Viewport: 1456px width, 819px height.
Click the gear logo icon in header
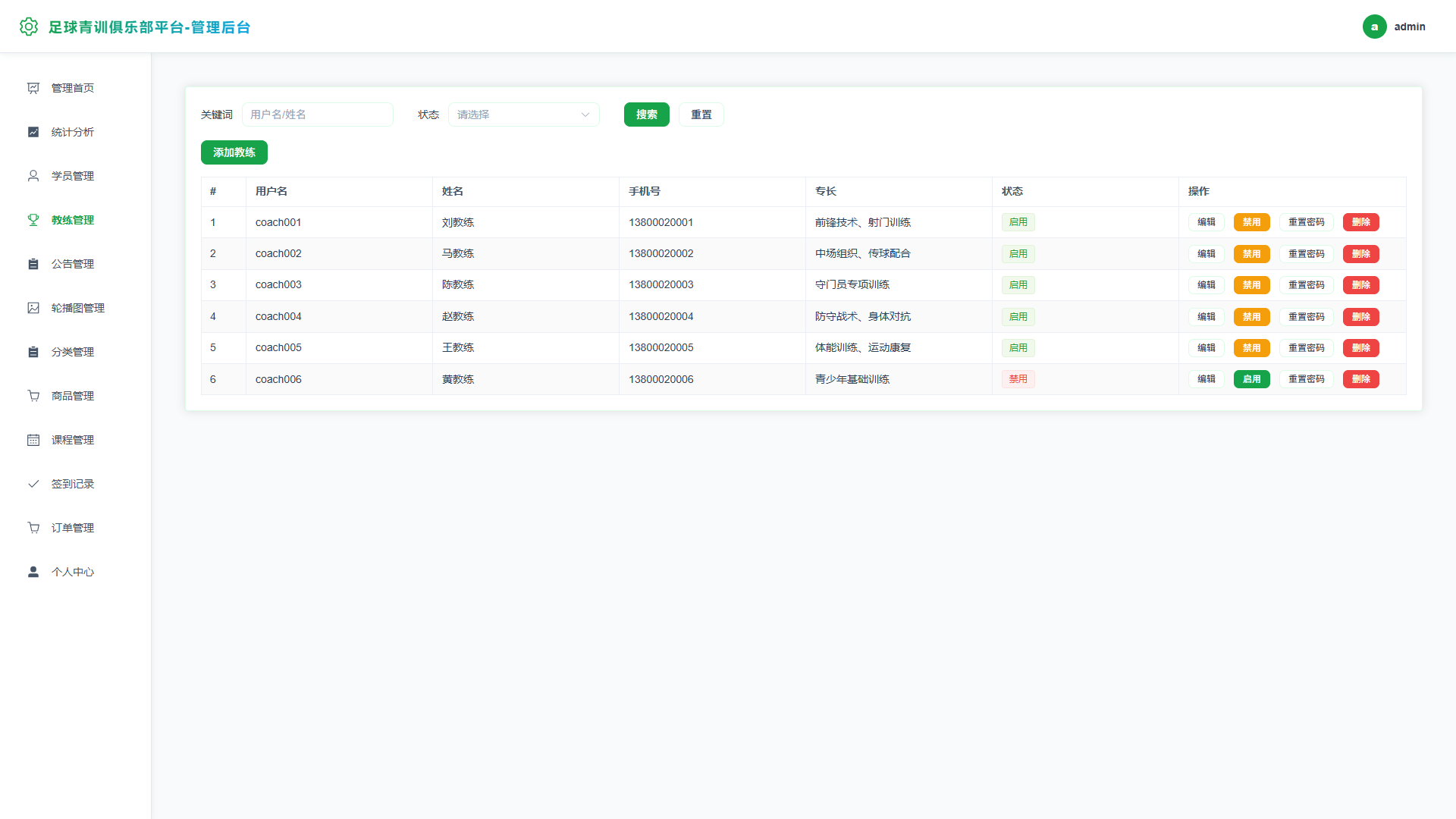click(x=29, y=27)
